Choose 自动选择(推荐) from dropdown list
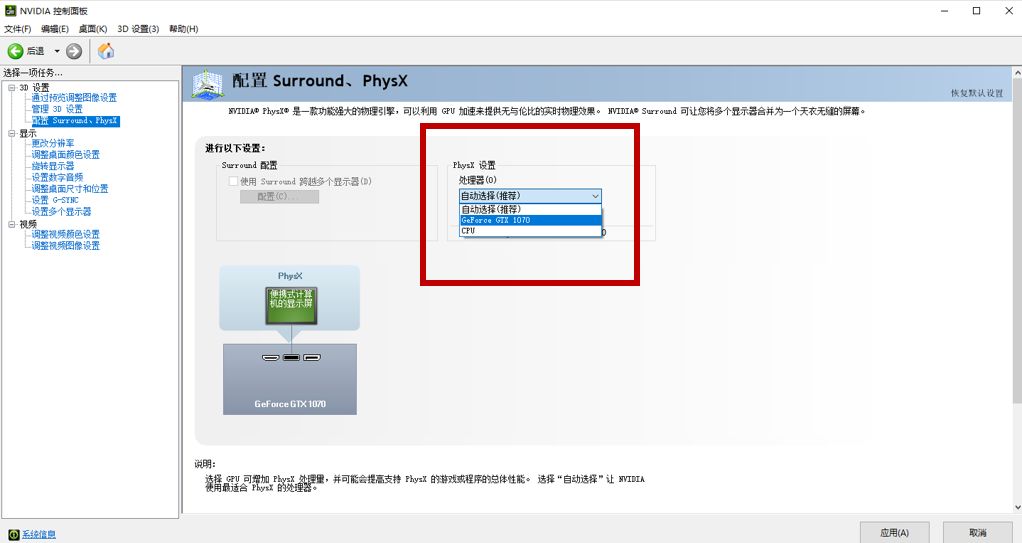1022x543 pixels. 530,209
